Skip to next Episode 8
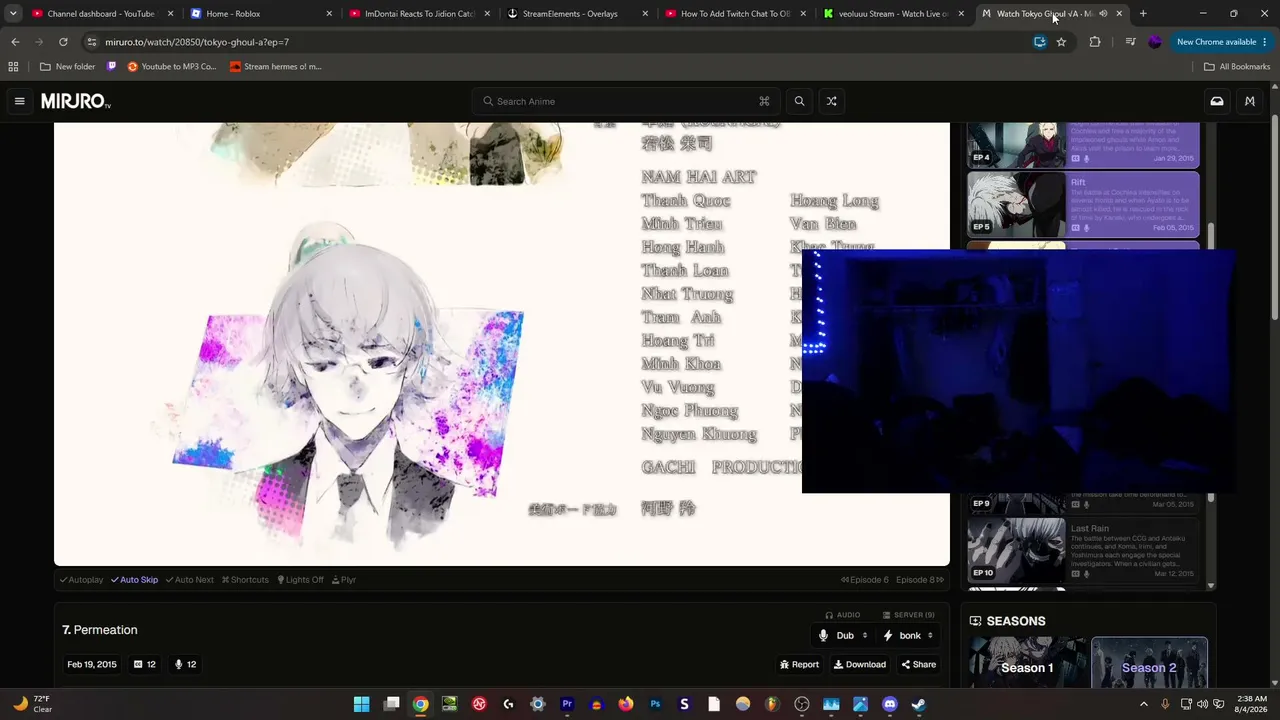Viewport: 1280px width, 720px height. [919, 580]
